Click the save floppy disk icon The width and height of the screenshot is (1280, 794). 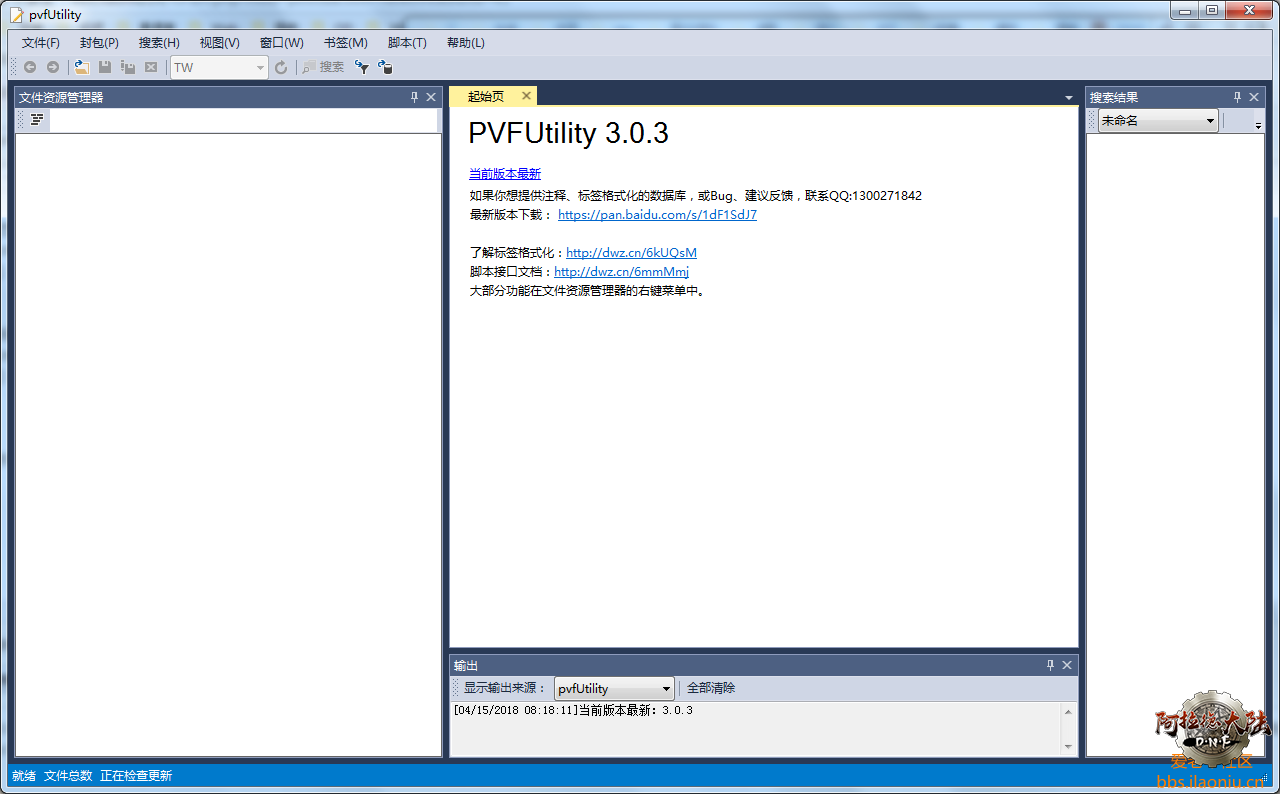click(105, 67)
